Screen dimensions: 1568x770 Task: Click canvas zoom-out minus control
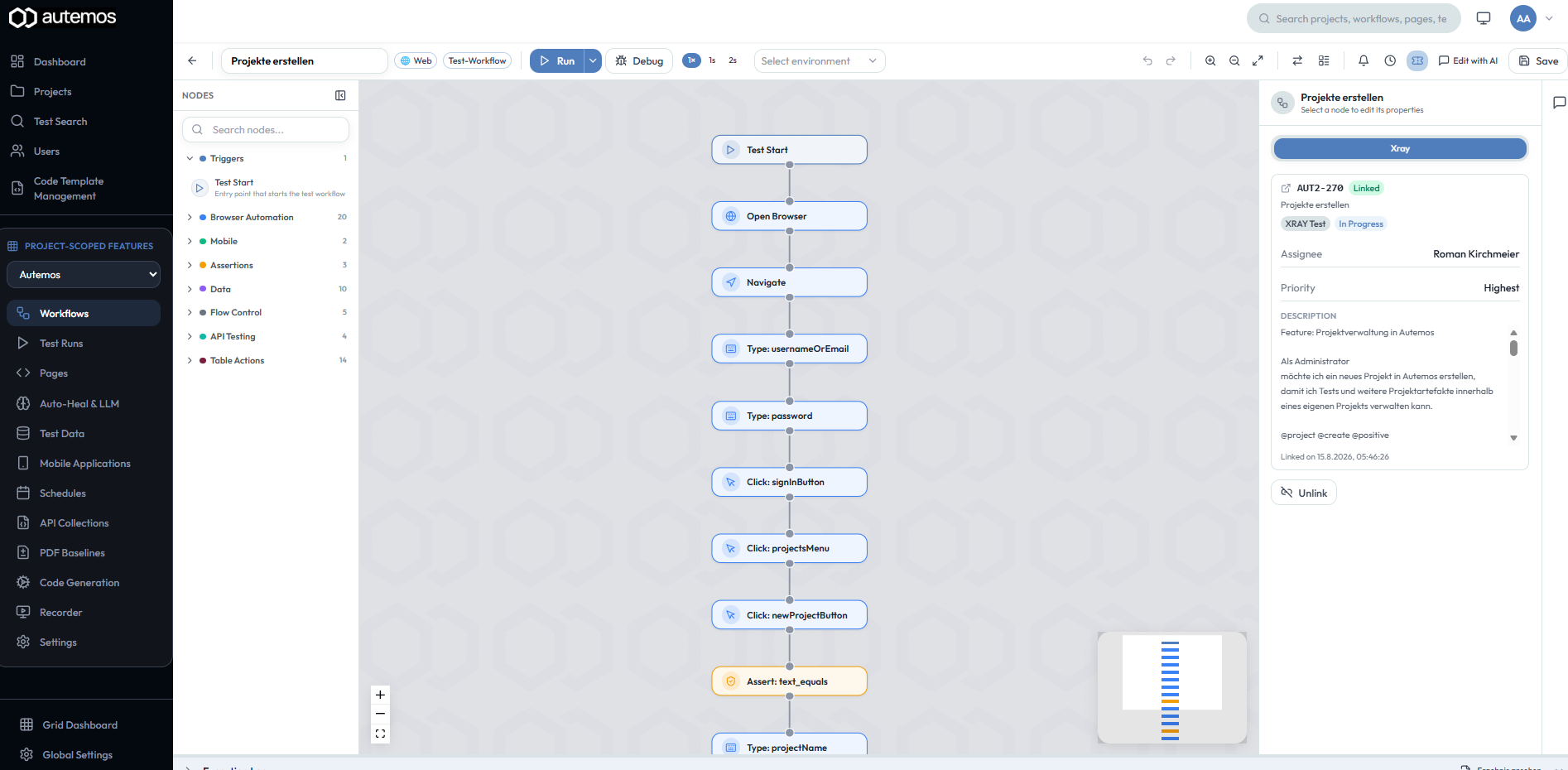pyautogui.click(x=380, y=714)
